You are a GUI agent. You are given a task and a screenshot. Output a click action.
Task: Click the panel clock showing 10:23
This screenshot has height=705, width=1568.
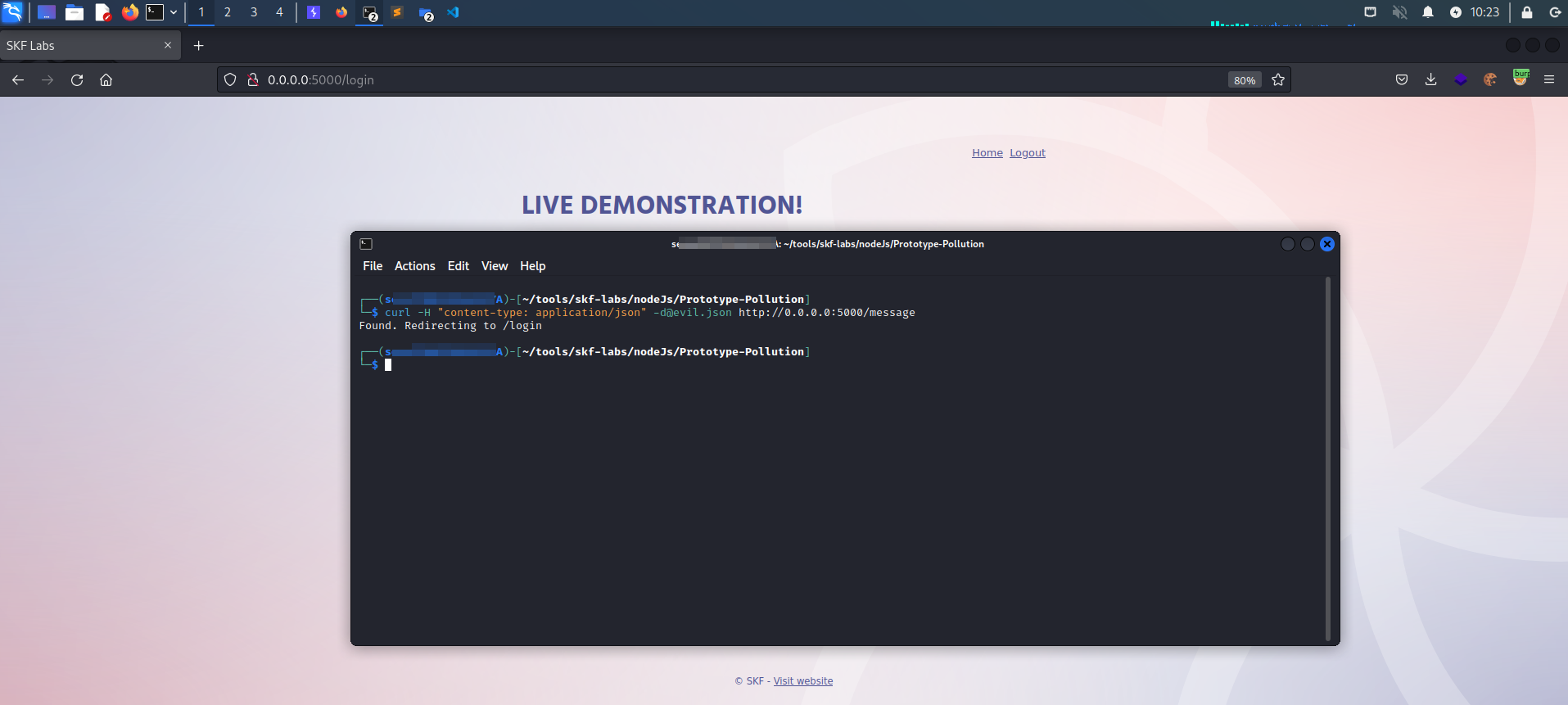[x=1484, y=12]
